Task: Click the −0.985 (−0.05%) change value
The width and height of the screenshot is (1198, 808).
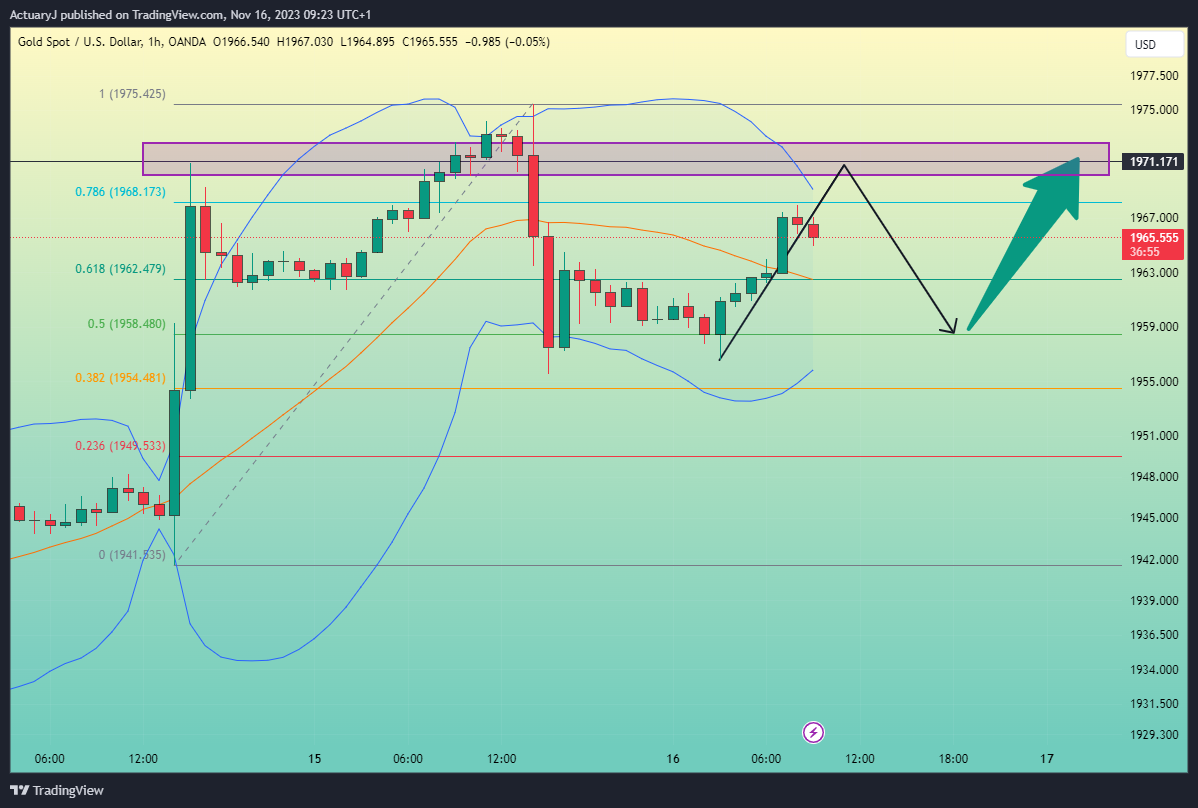Action: point(507,42)
